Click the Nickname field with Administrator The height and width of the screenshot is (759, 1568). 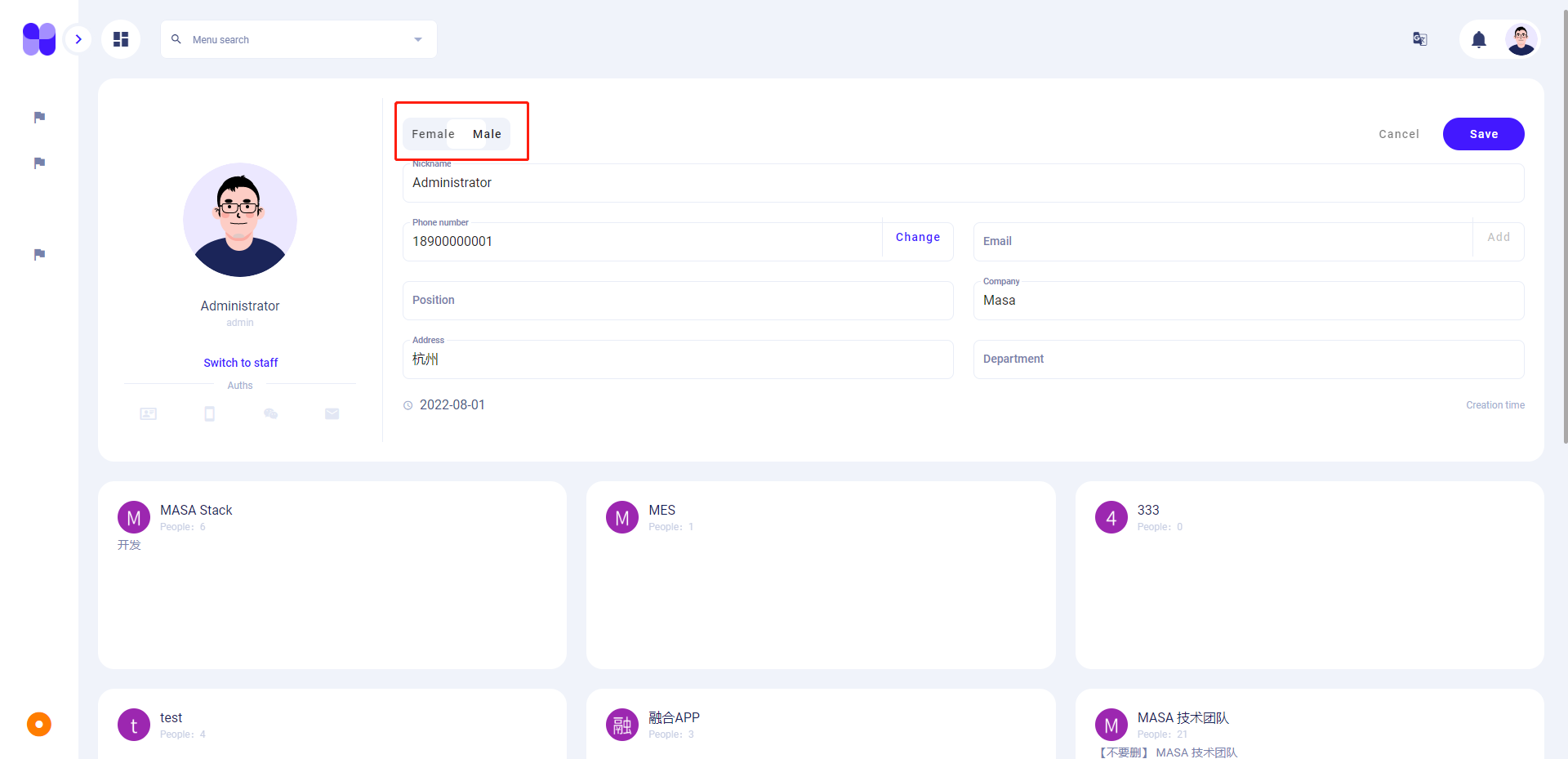pos(963,183)
